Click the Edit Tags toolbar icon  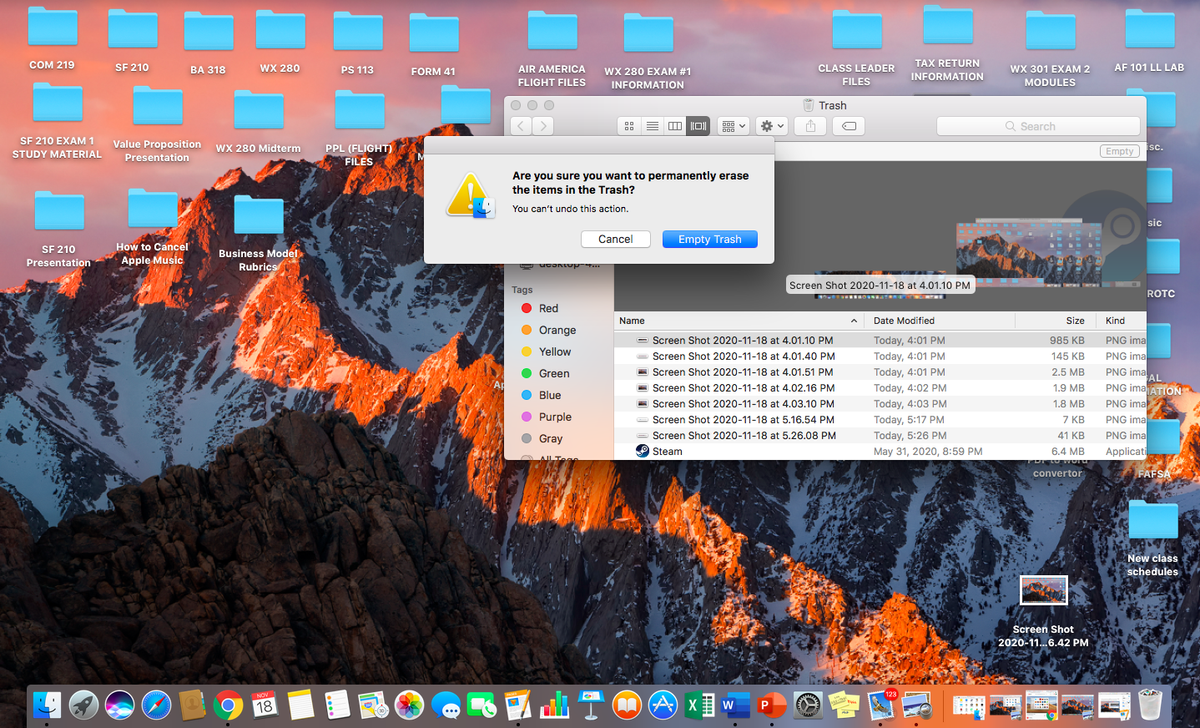click(846, 126)
